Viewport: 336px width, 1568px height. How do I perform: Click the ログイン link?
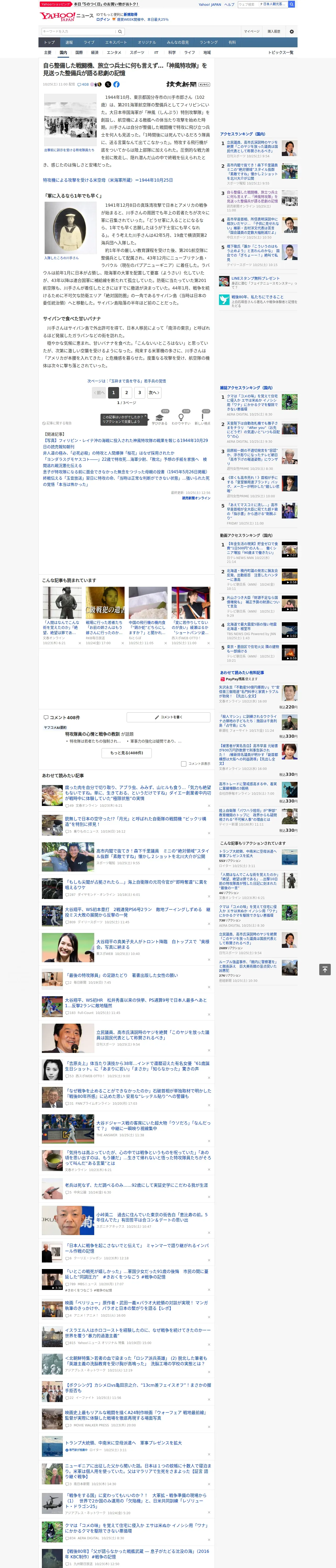[x=103, y=20]
